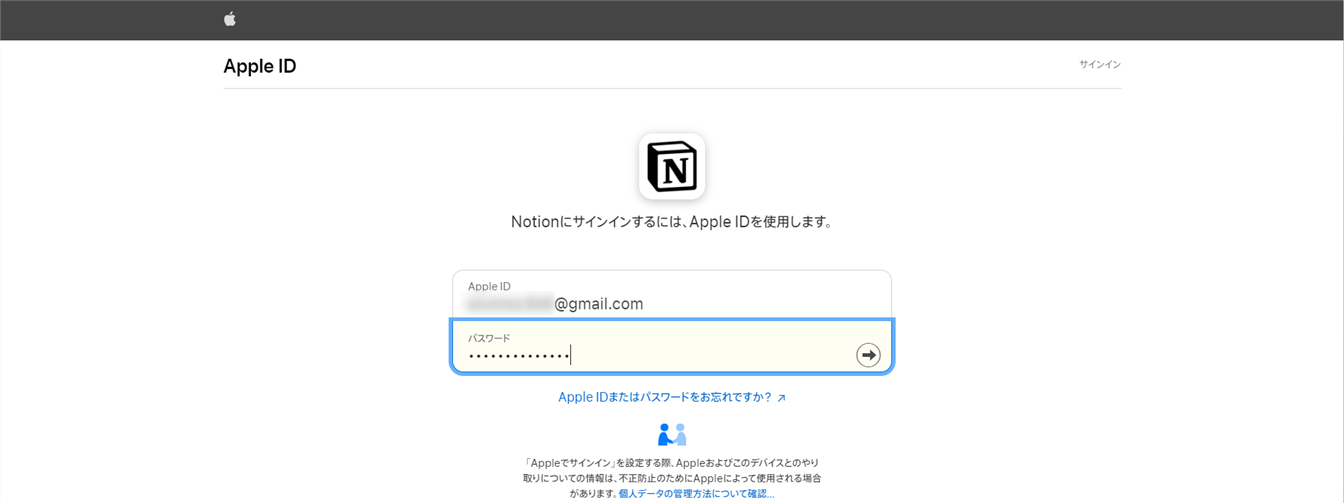
Task: Click the パスワード label above the dots
Action: [489, 338]
